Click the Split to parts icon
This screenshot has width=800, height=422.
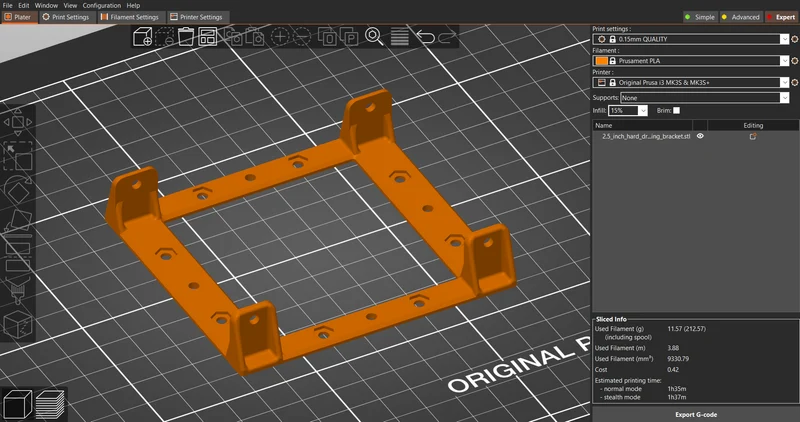coord(349,37)
